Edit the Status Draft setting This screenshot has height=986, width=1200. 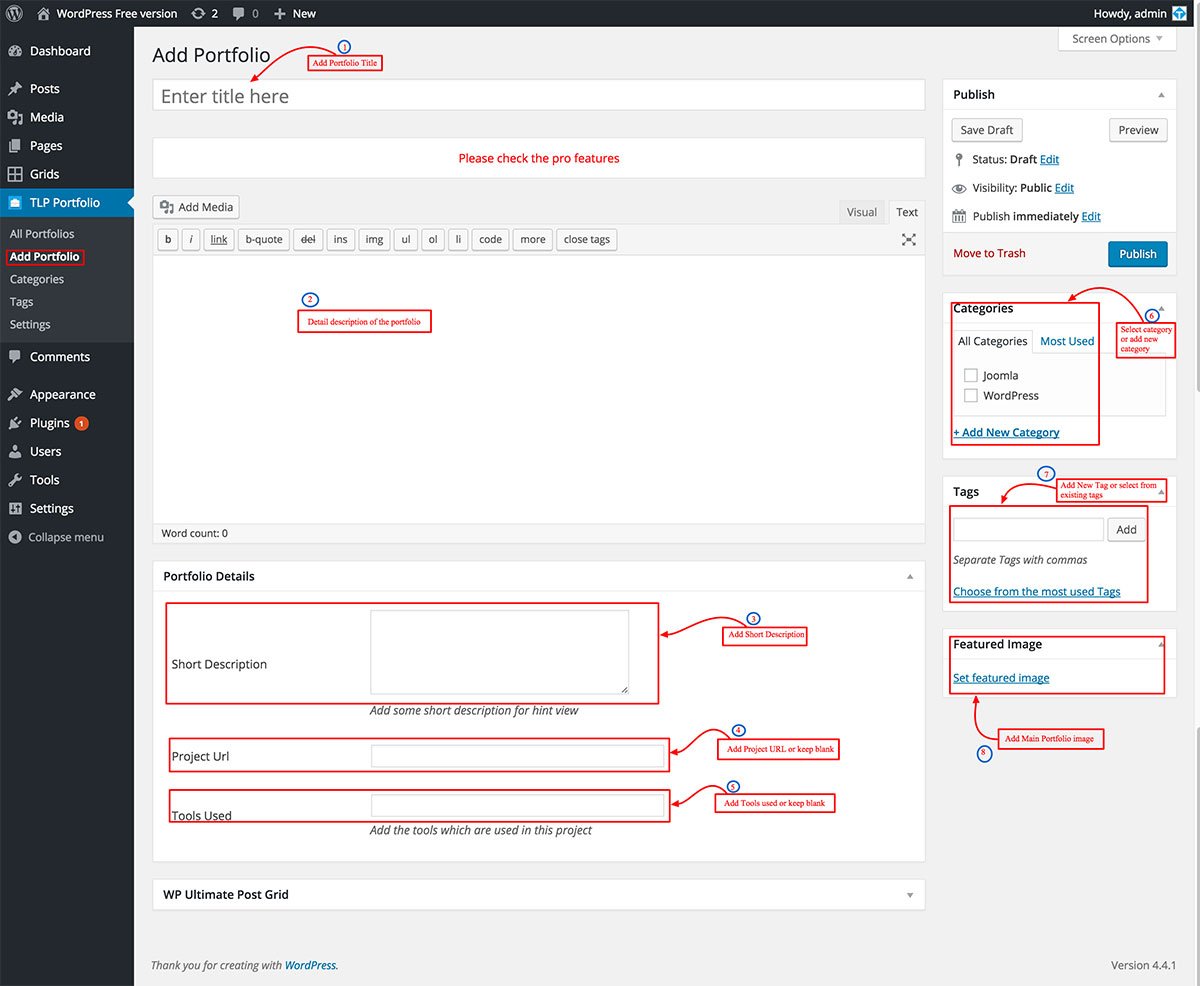pos(1049,160)
